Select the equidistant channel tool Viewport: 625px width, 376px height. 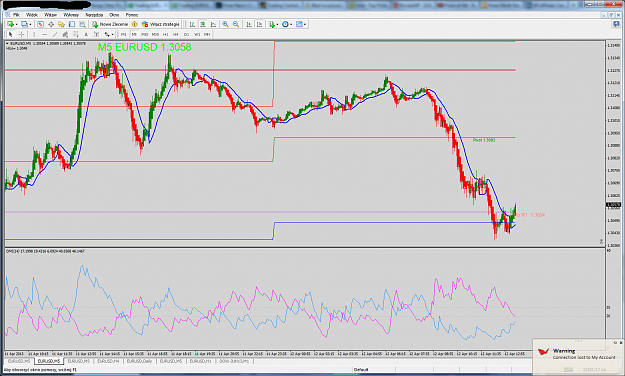click(65, 34)
